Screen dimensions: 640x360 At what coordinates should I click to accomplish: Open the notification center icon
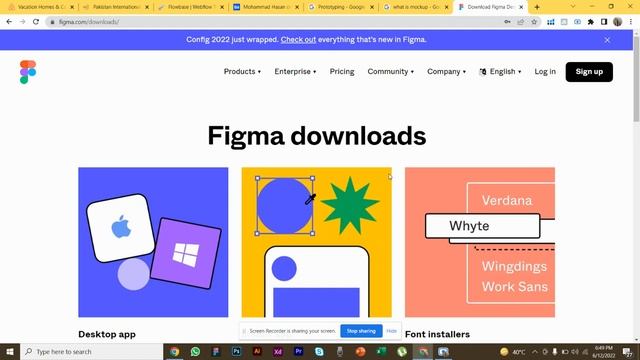pos(627,351)
